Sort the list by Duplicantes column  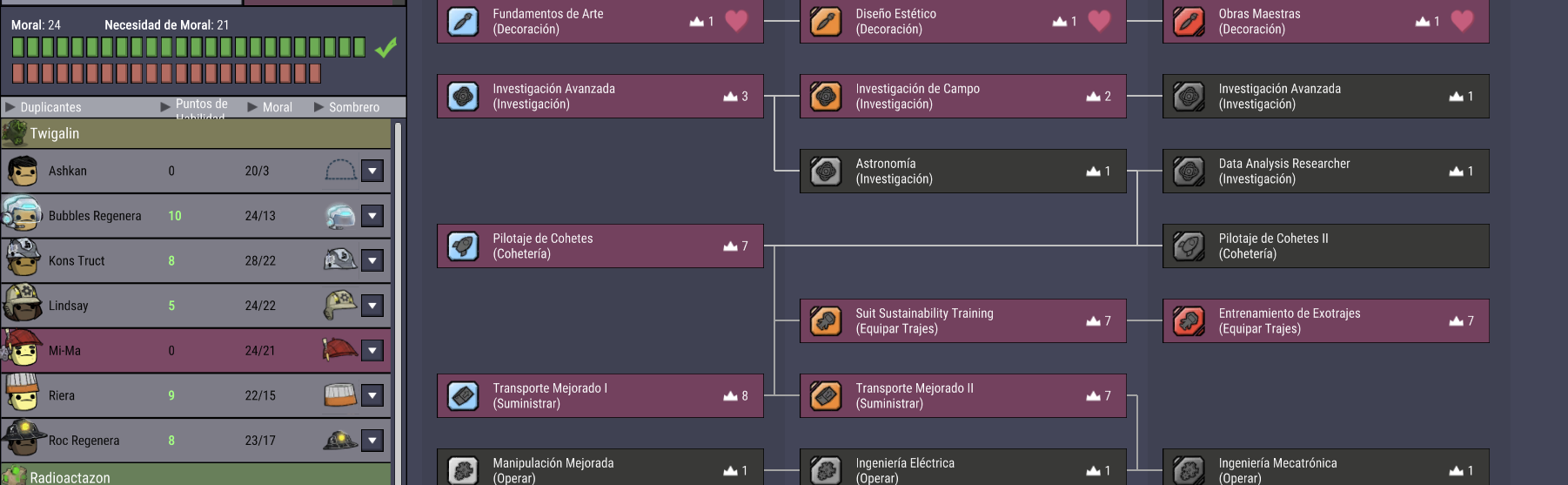(x=50, y=107)
